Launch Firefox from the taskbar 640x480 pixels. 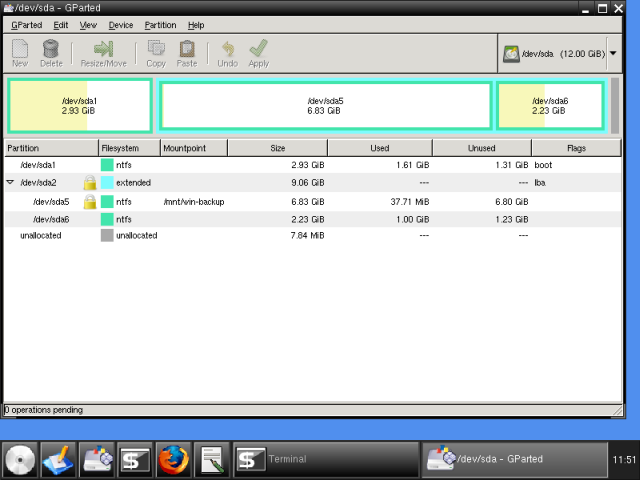pyautogui.click(x=173, y=460)
